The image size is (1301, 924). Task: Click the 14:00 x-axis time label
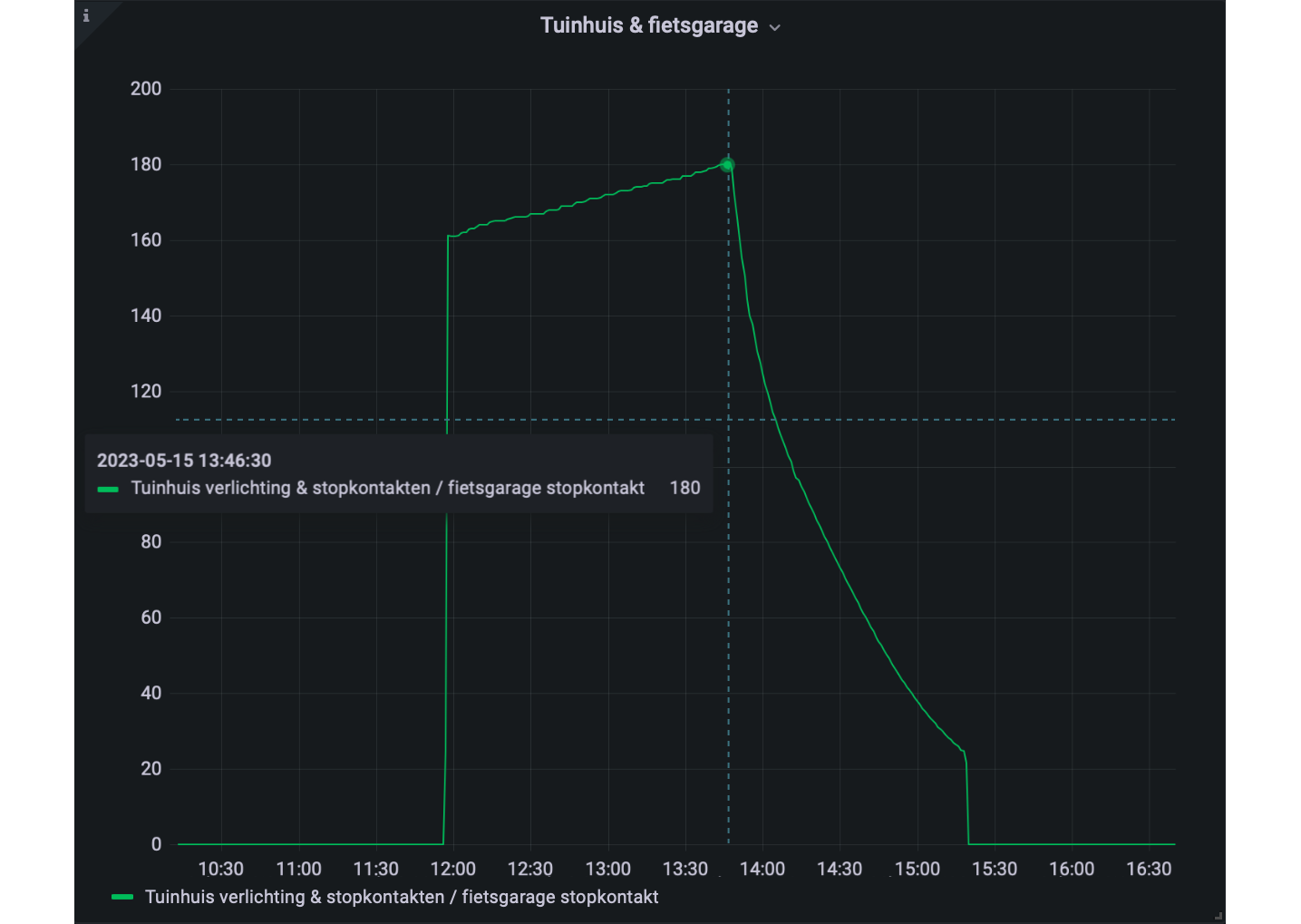762,869
